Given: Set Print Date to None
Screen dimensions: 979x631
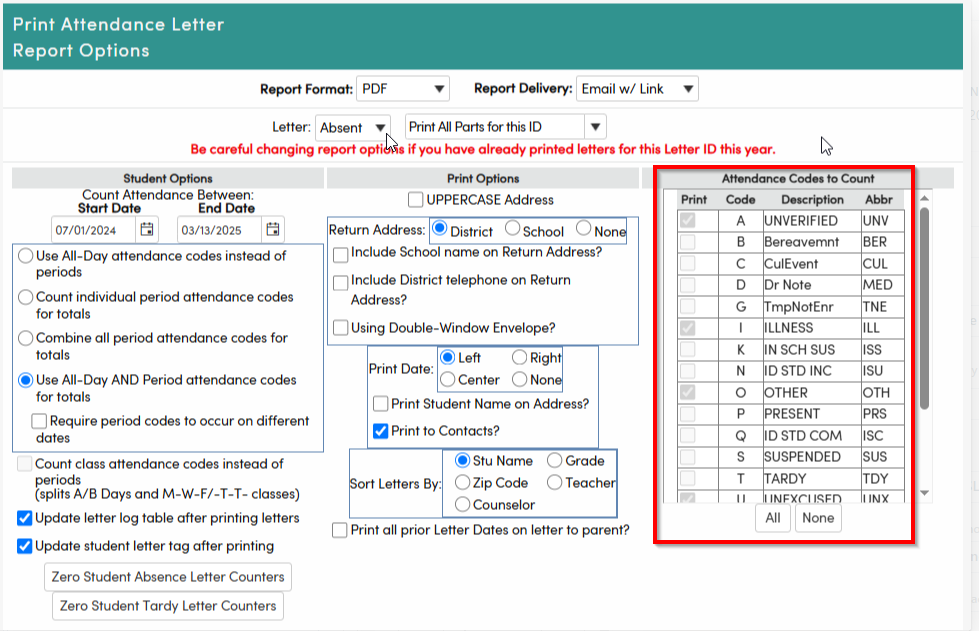Looking at the screenshot, I should [519, 379].
